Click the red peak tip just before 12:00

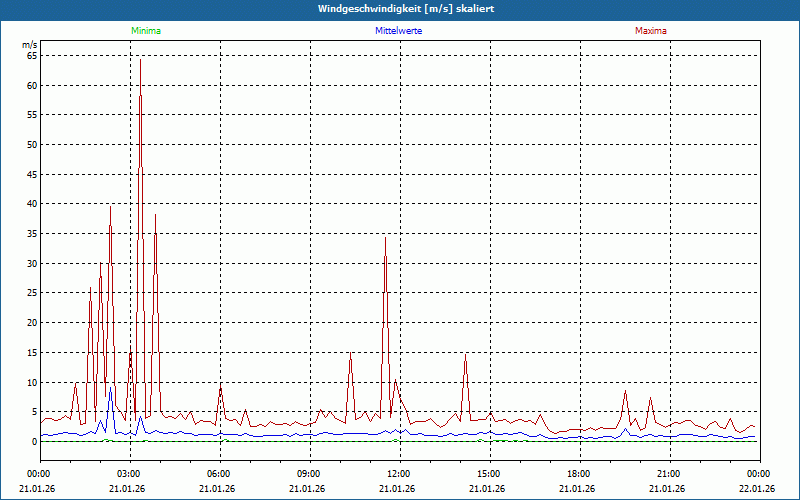point(385,238)
